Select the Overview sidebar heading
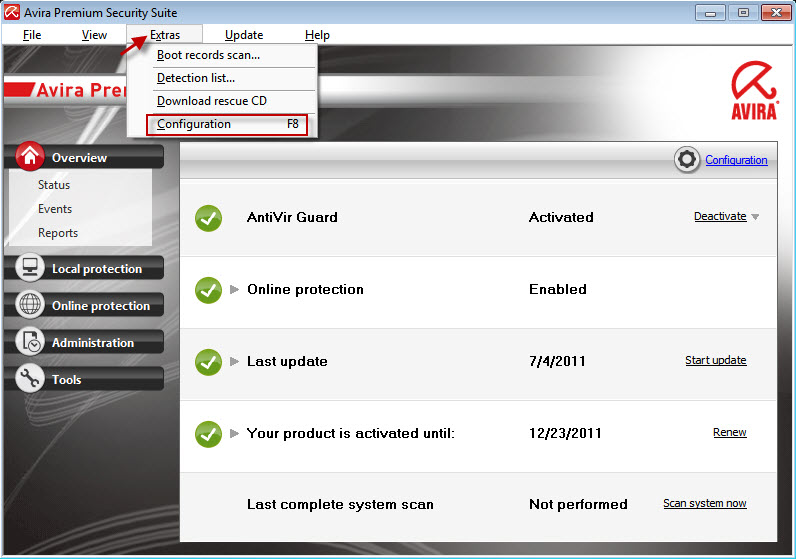Viewport: 796px width, 559px height. pyautogui.click(x=84, y=157)
